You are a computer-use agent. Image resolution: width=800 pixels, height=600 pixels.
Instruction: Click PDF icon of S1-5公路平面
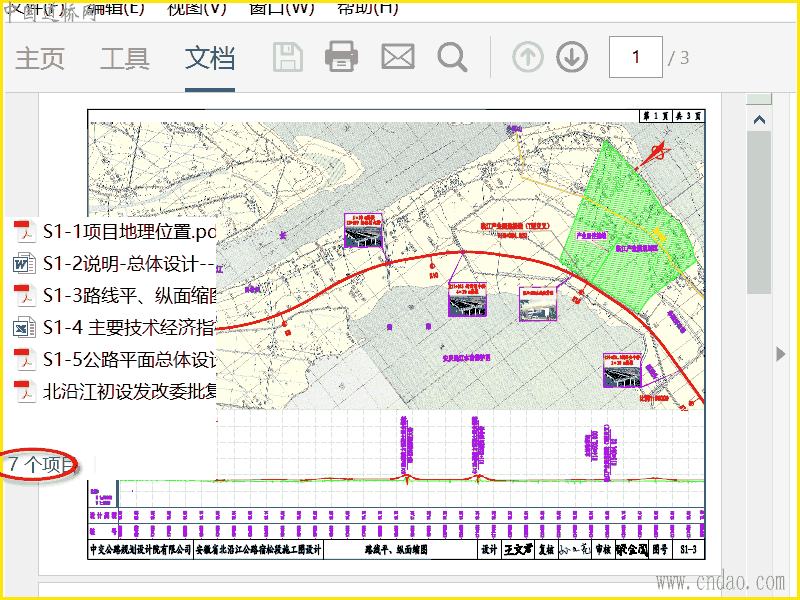tap(24, 360)
